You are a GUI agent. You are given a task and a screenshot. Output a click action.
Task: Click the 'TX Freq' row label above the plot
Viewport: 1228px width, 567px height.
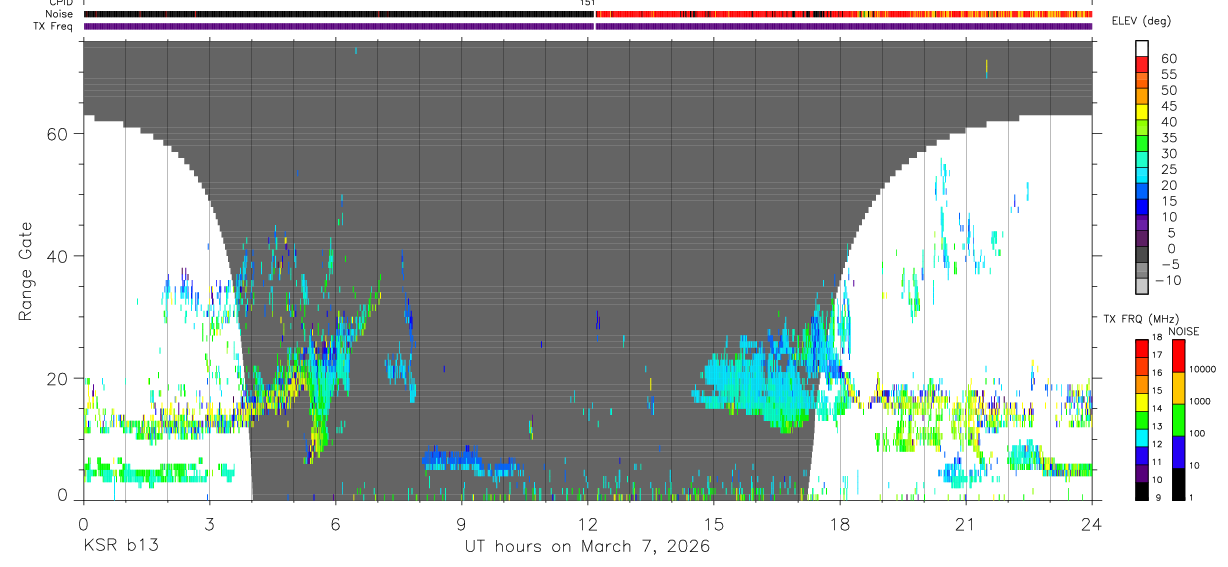pos(54,26)
